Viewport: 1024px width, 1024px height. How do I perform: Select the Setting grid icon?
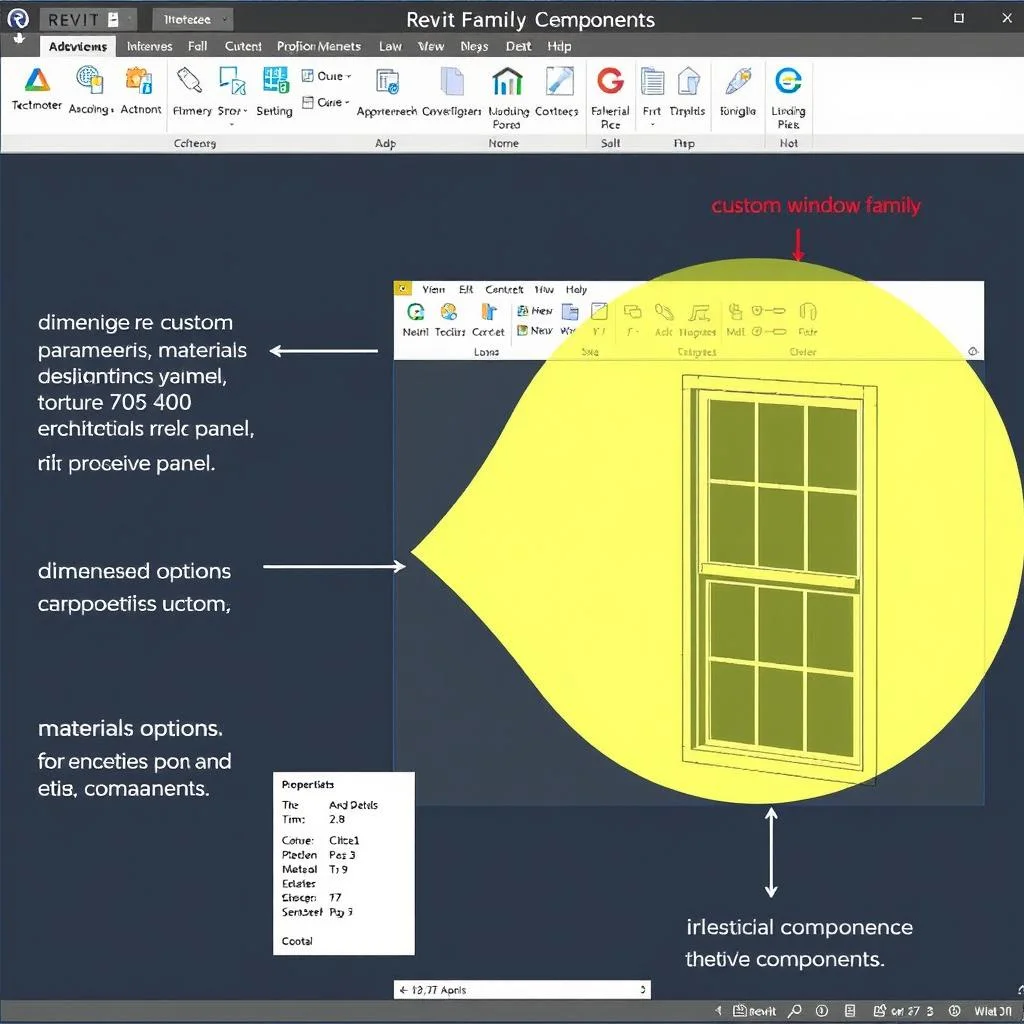274,80
